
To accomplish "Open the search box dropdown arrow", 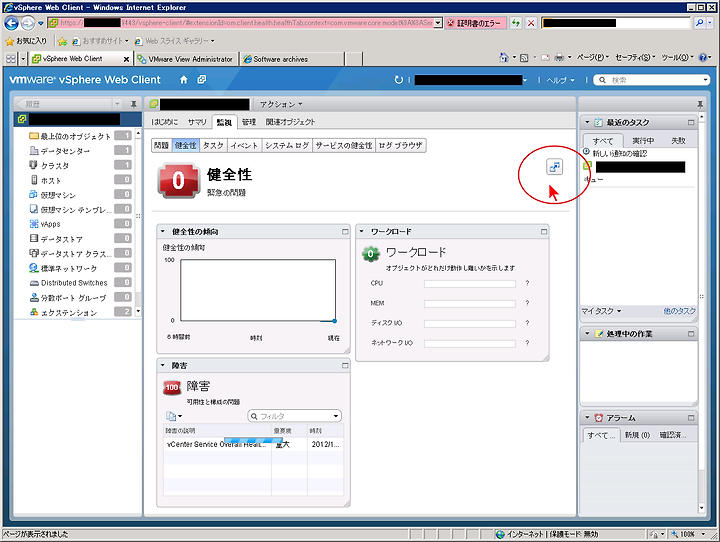I will 705,80.
